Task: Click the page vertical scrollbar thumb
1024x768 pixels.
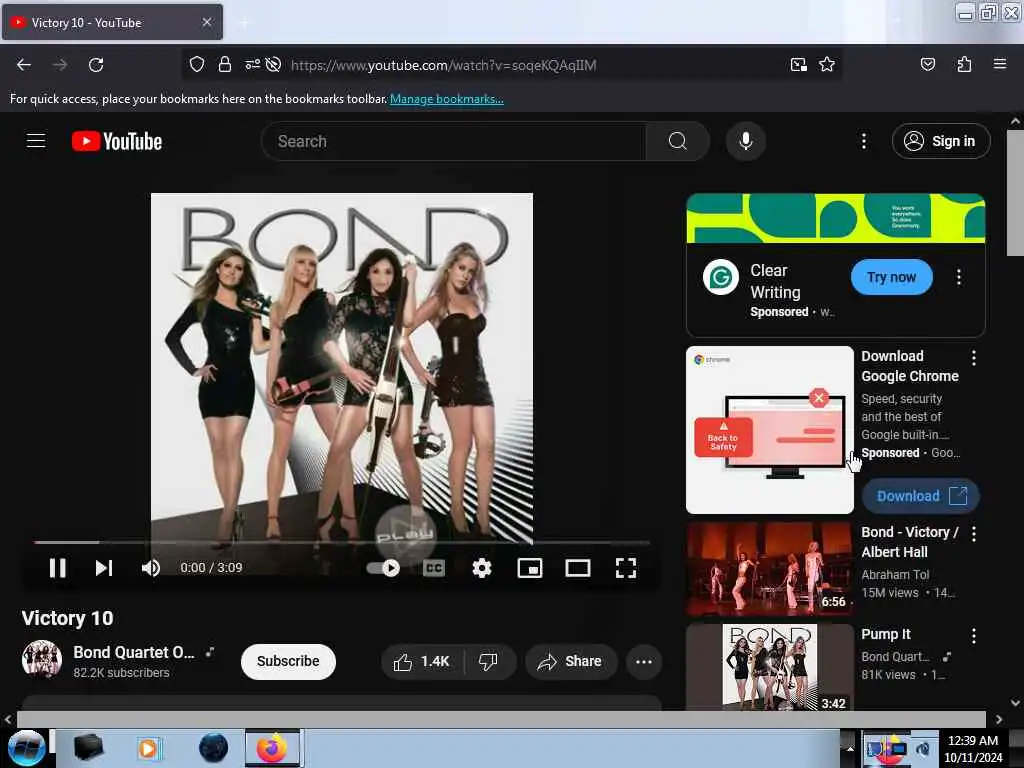Action: (1015, 193)
